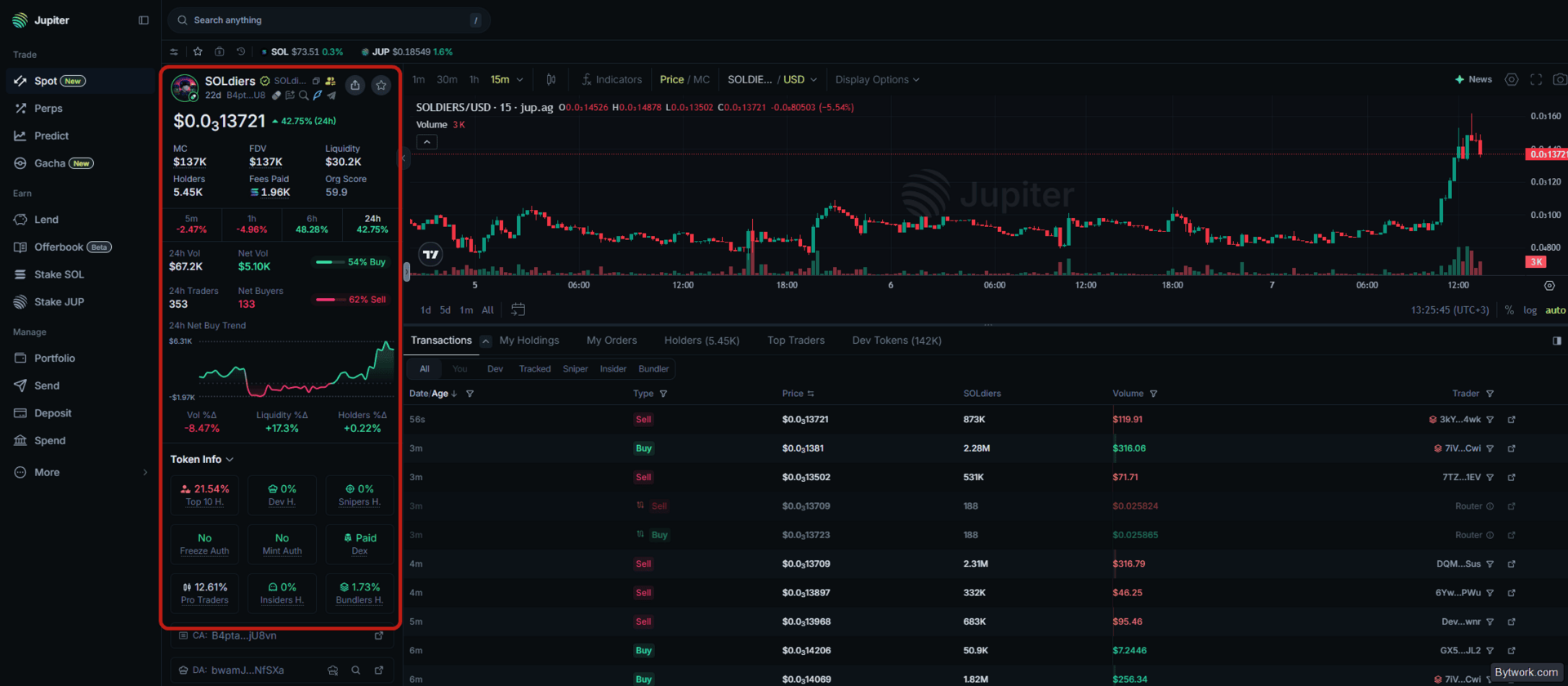The width and height of the screenshot is (1568, 686).
Task: Open the date range calendar icon
Action: pos(518,310)
